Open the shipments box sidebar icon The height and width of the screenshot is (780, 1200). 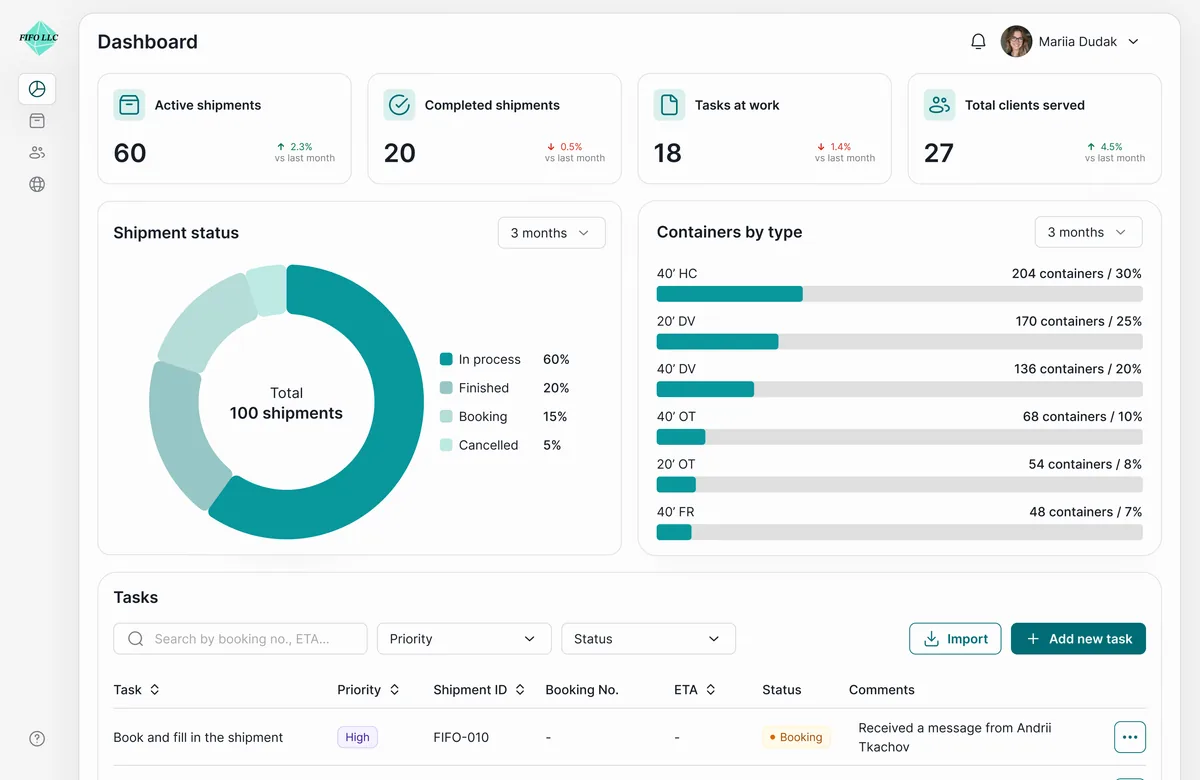click(37, 121)
